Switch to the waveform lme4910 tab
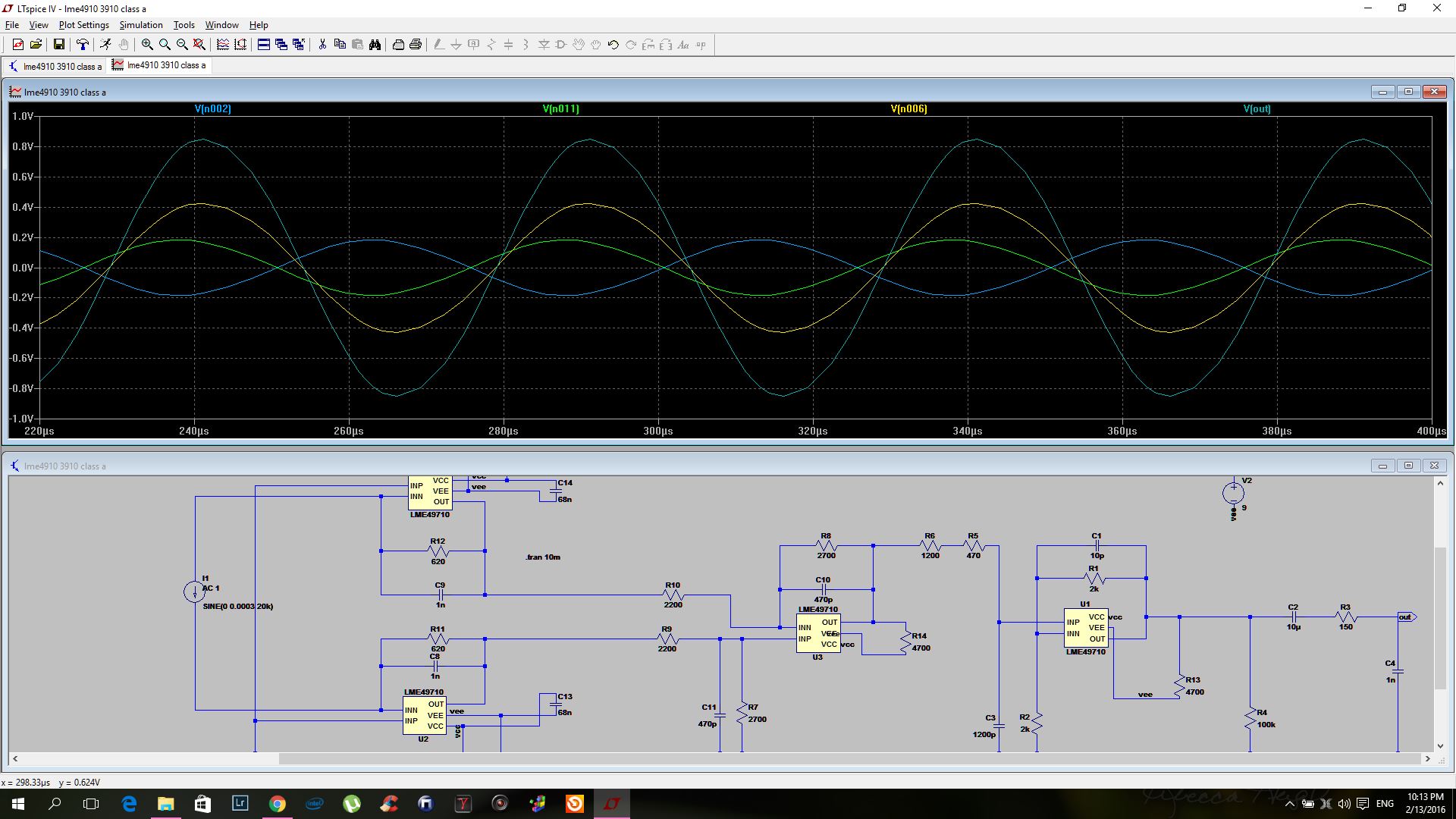Image resolution: width=1456 pixels, height=819 pixels. tap(159, 65)
